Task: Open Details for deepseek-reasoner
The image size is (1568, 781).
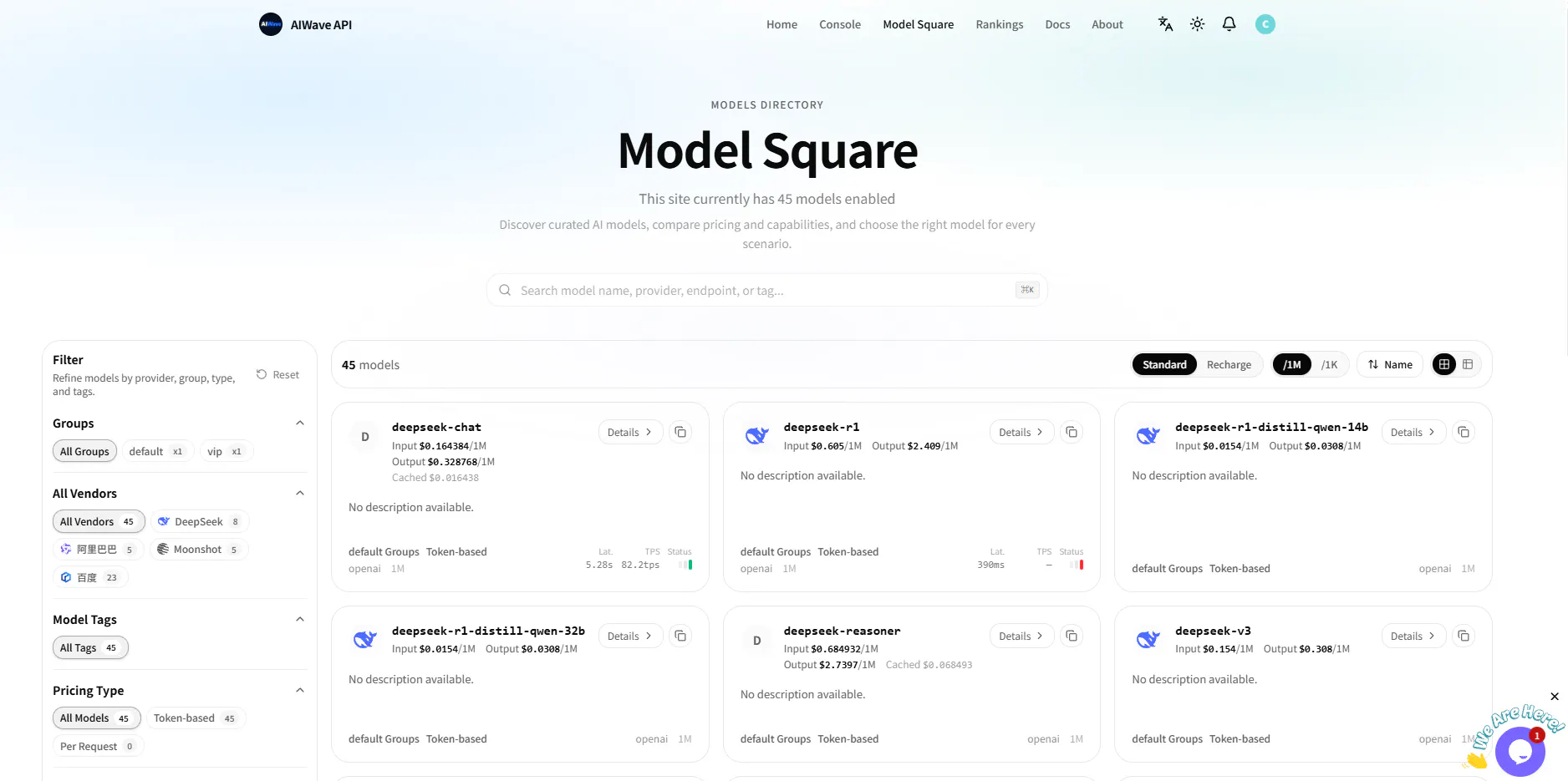Action: [x=1021, y=636]
